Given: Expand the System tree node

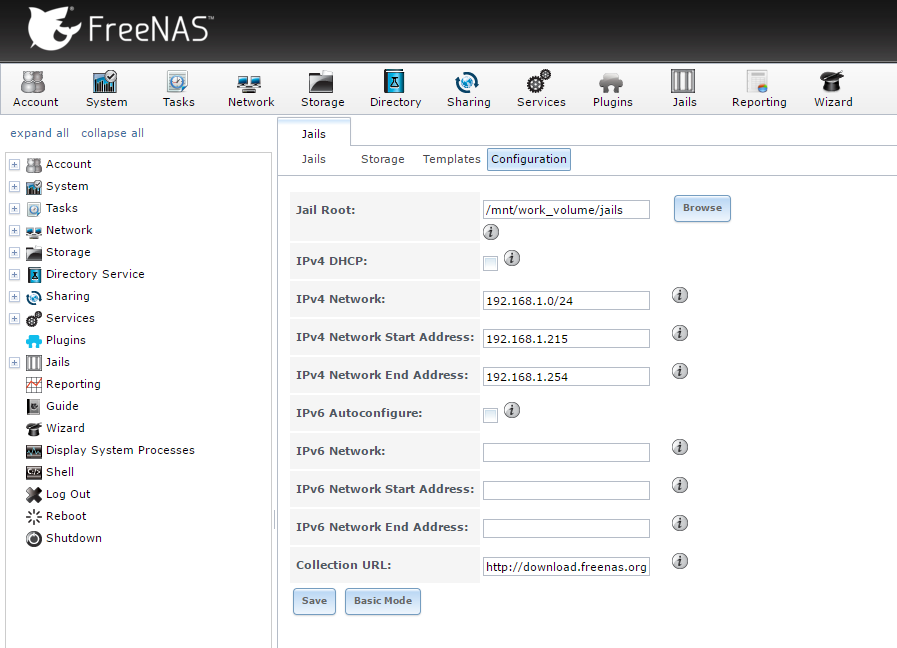Looking at the screenshot, I should click(14, 186).
